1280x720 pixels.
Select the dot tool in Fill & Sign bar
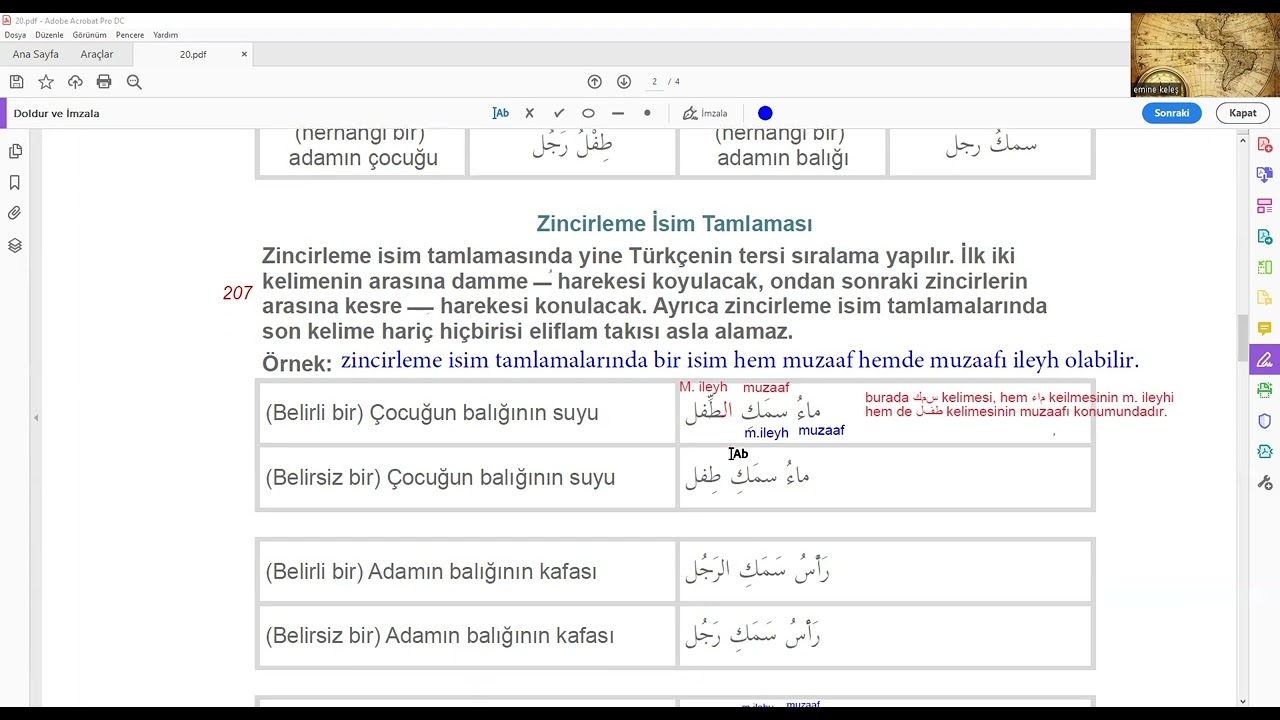pos(647,113)
